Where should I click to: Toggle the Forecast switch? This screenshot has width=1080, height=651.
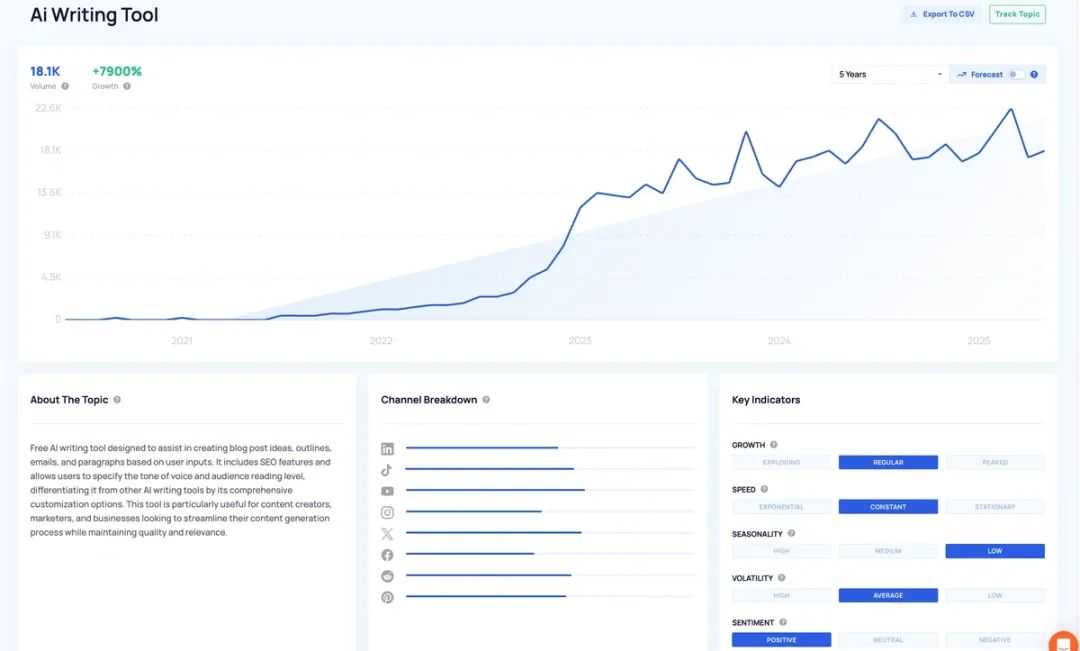[1016, 74]
